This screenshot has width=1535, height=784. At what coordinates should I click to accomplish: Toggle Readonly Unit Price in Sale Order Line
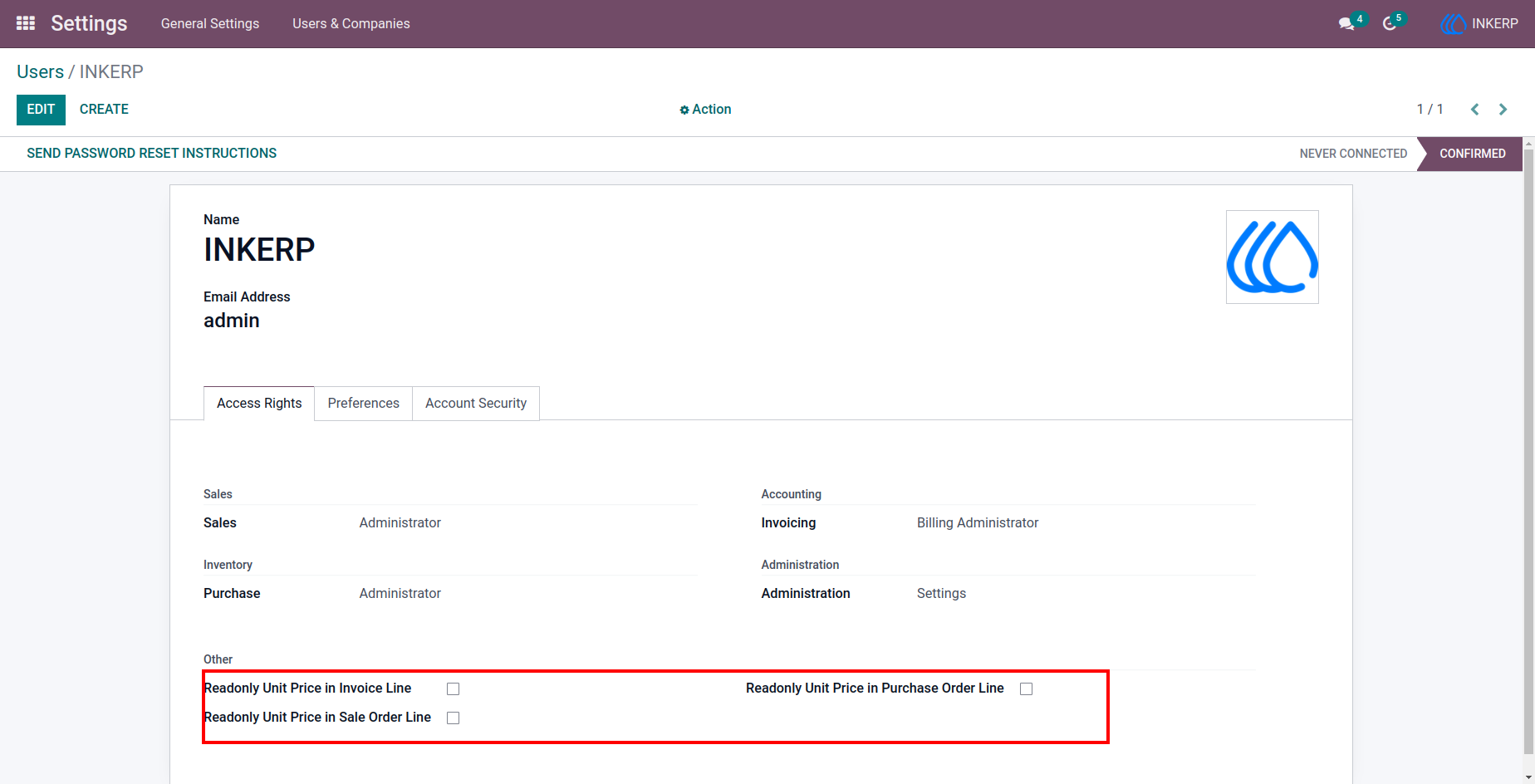(453, 718)
